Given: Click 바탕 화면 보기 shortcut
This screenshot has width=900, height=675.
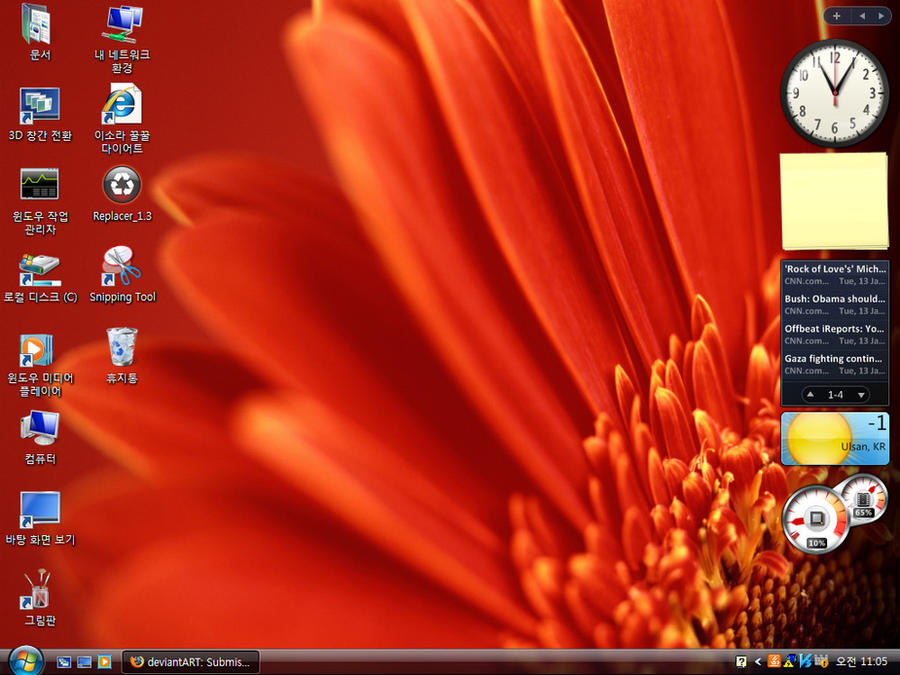Looking at the screenshot, I should pos(40,518).
